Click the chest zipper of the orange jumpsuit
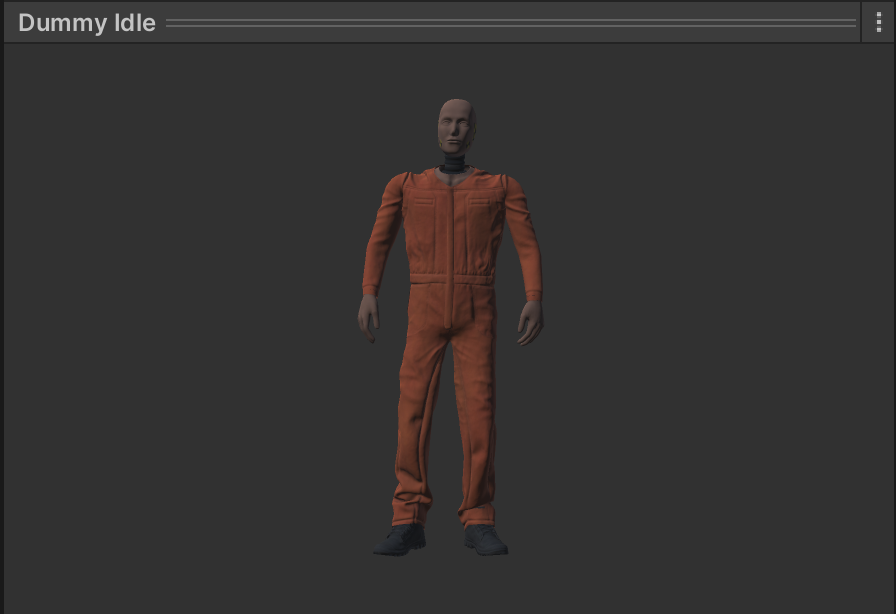Viewport: 896px width, 614px height. (456, 225)
